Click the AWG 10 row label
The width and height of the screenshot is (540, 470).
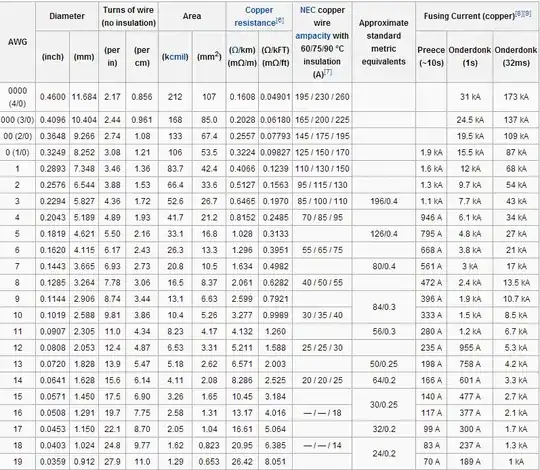point(18,315)
